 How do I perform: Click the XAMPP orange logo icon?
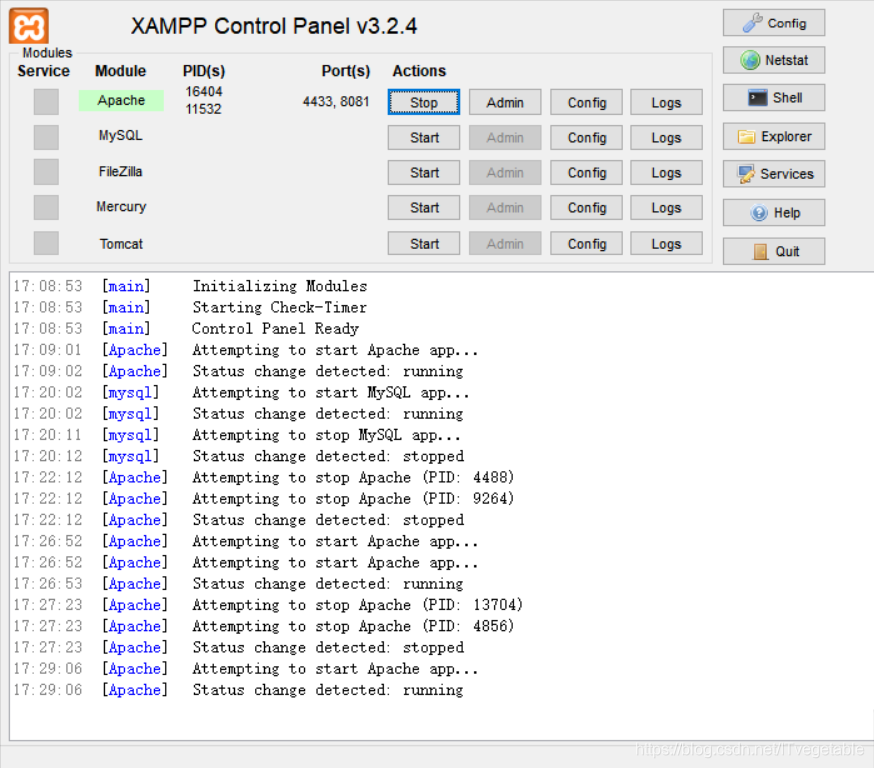click(28, 26)
